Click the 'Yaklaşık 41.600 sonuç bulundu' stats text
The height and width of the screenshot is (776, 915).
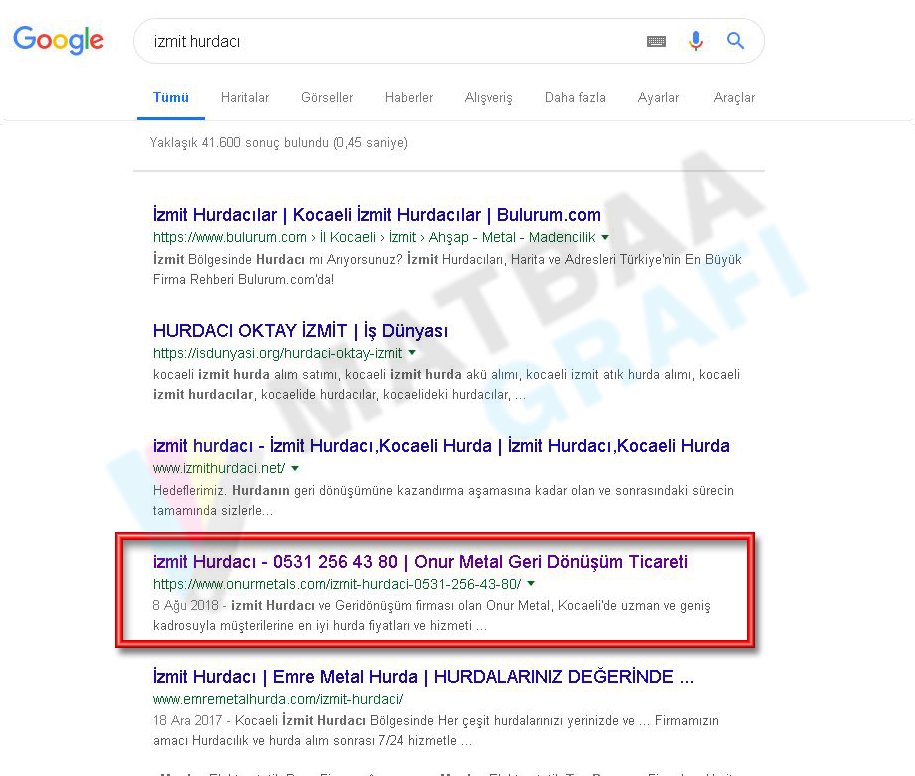[x=278, y=142]
